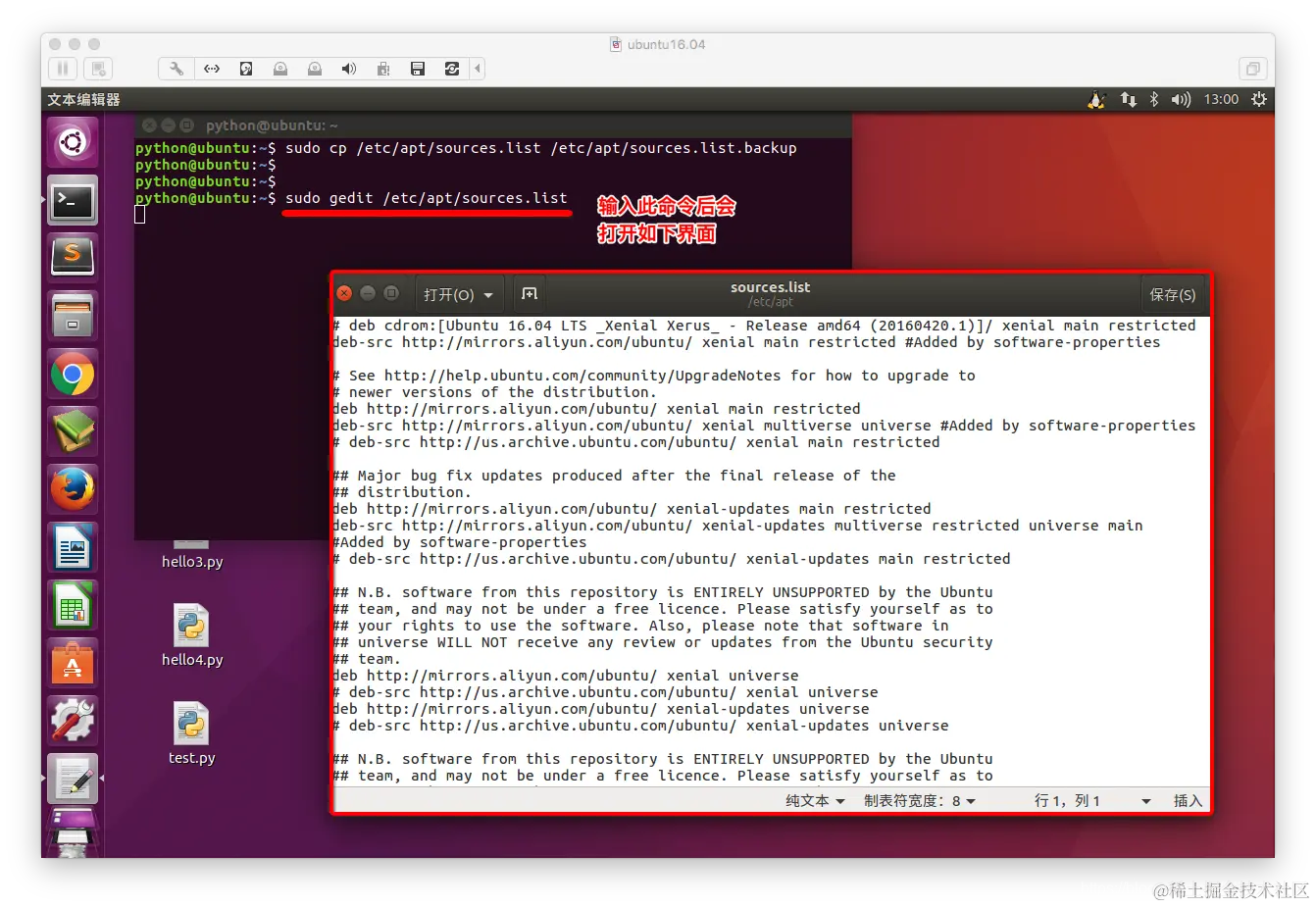The height and width of the screenshot is (907, 1316).
Task: Open volume indicator in top panel
Action: pos(1181,99)
